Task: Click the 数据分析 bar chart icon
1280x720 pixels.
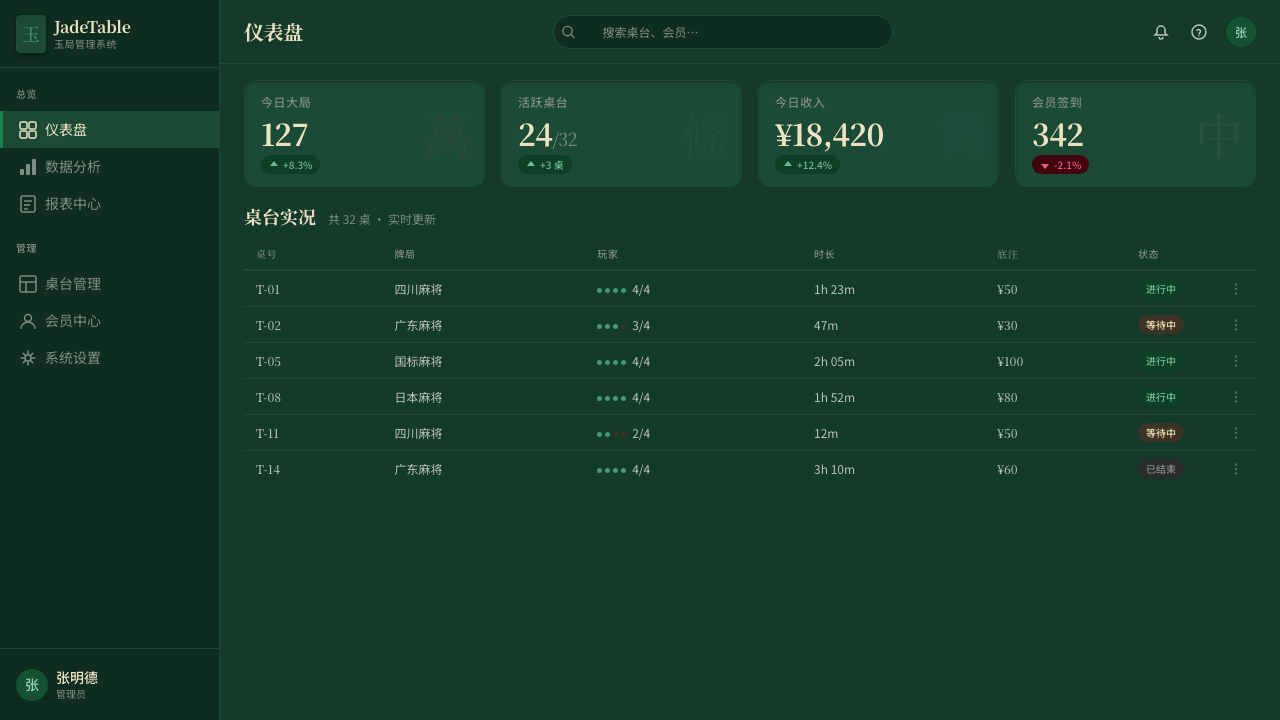Action: (x=28, y=167)
